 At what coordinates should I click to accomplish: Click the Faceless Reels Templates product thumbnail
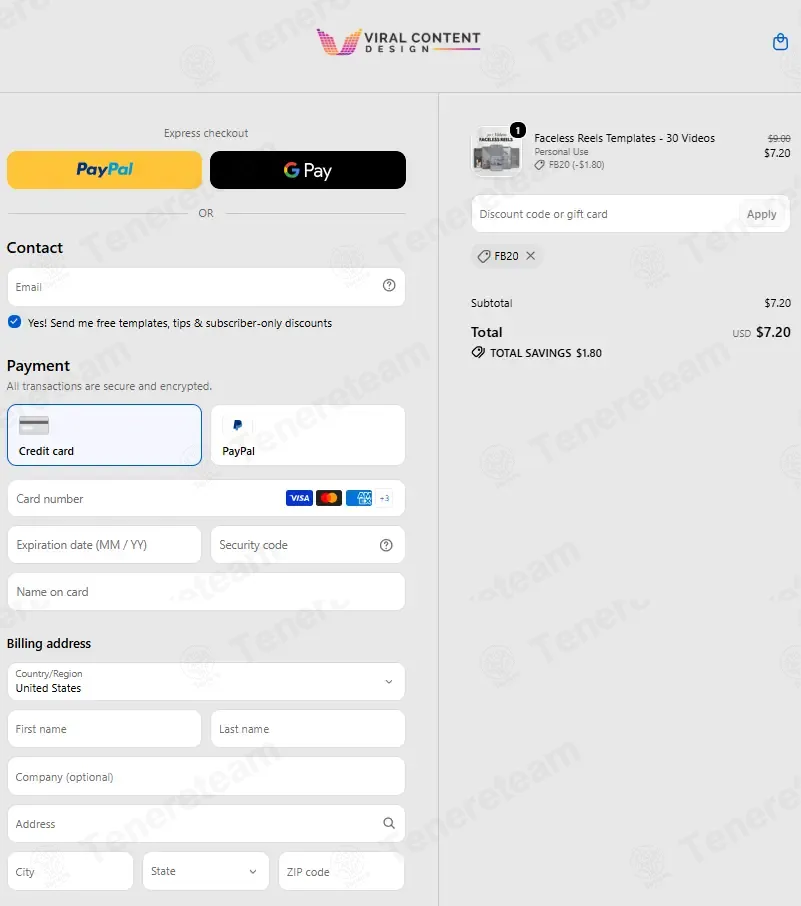click(x=496, y=151)
